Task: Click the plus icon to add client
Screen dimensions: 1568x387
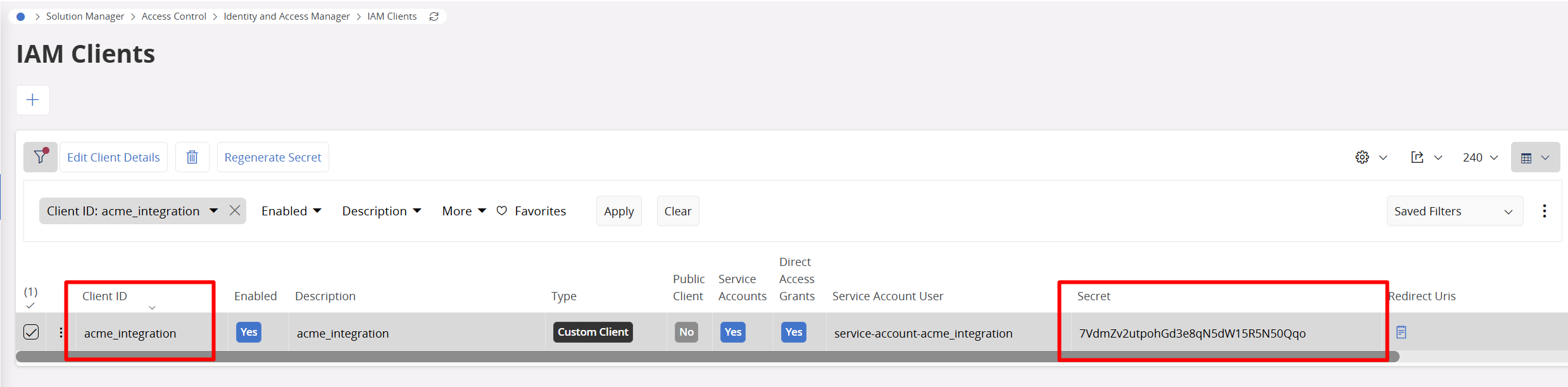Action: [x=32, y=100]
